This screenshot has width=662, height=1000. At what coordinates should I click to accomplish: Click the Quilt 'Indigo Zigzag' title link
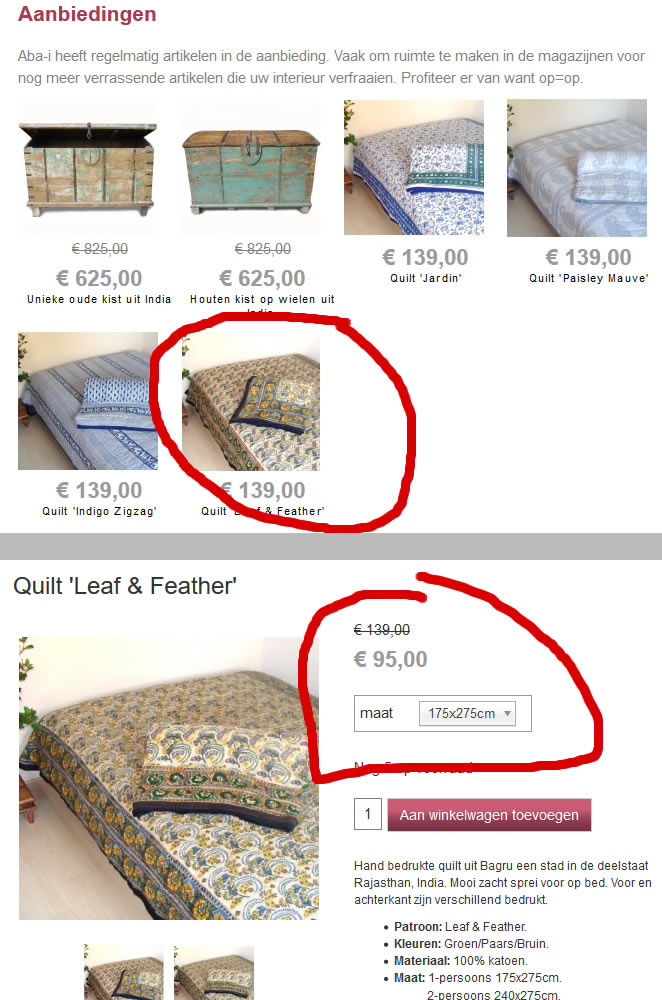tap(99, 511)
